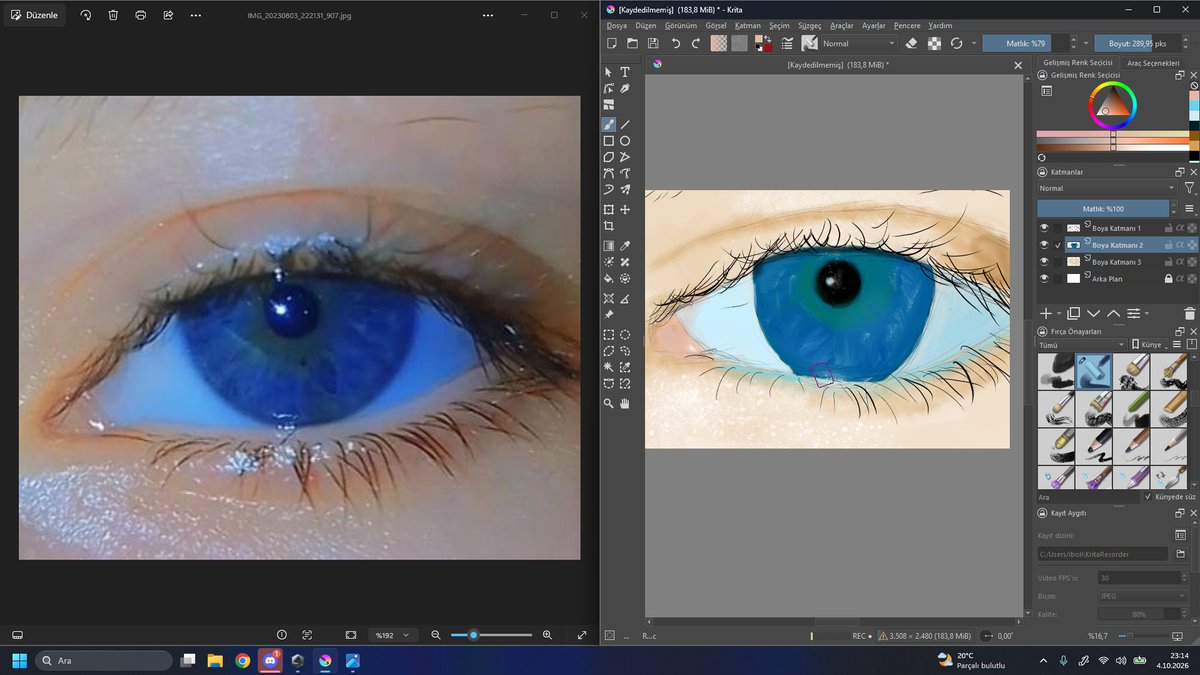Click the Matlık %79 opacity slider

pos(1026,43)
